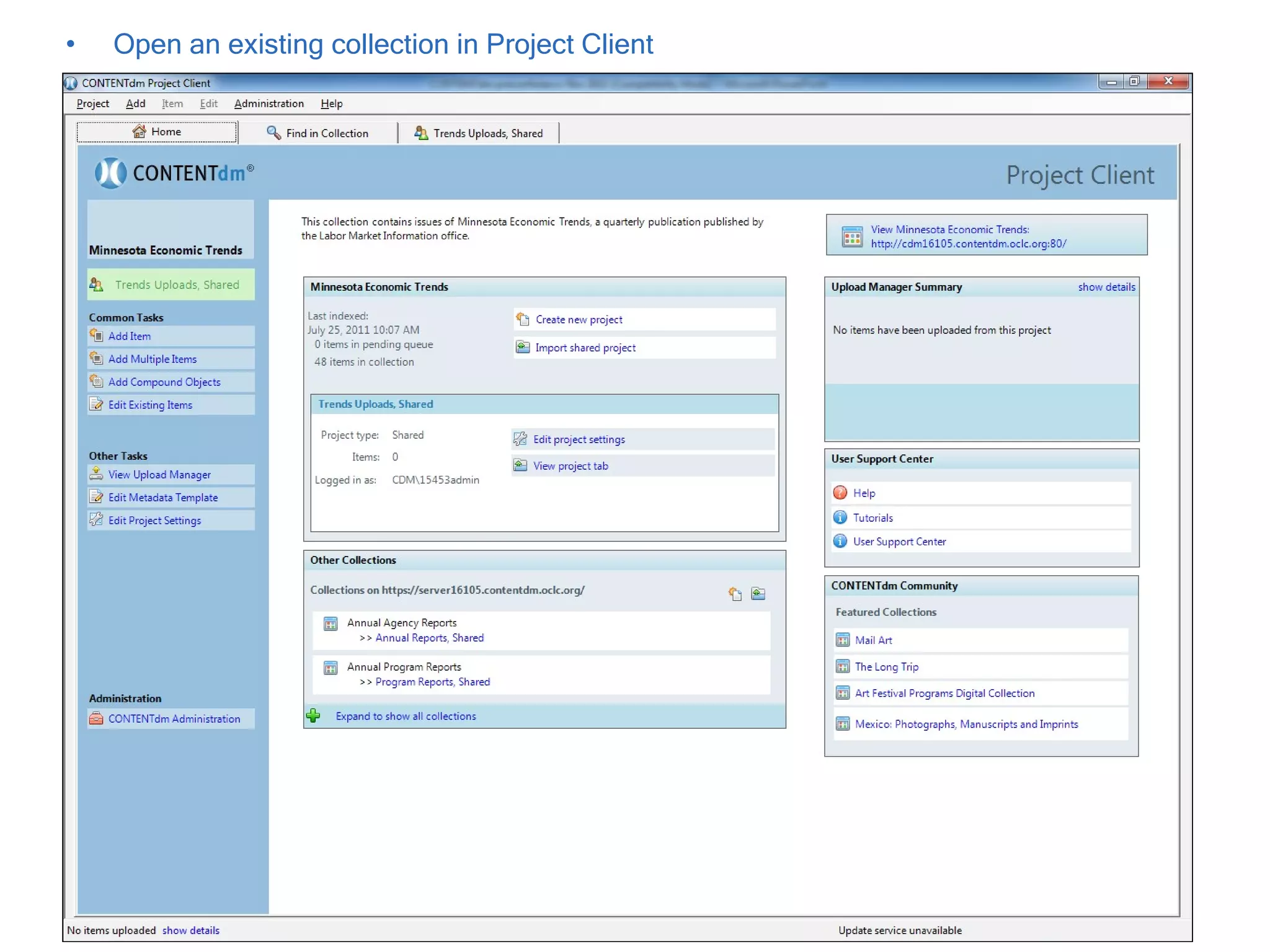
Task: Click the CONTENTdm Administration icon
Action: pyautogui.click(x=97, y=718)
